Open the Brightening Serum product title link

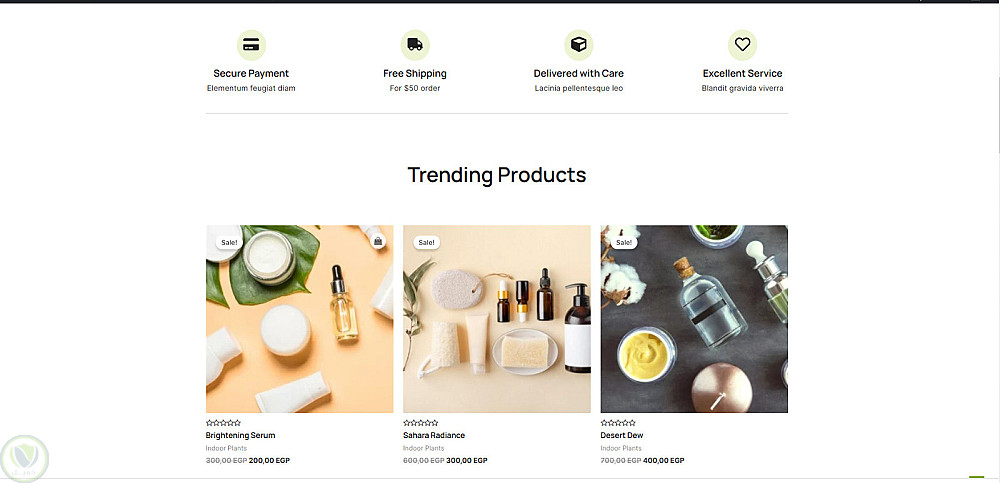pyautogui.click(x=240, y=435)
